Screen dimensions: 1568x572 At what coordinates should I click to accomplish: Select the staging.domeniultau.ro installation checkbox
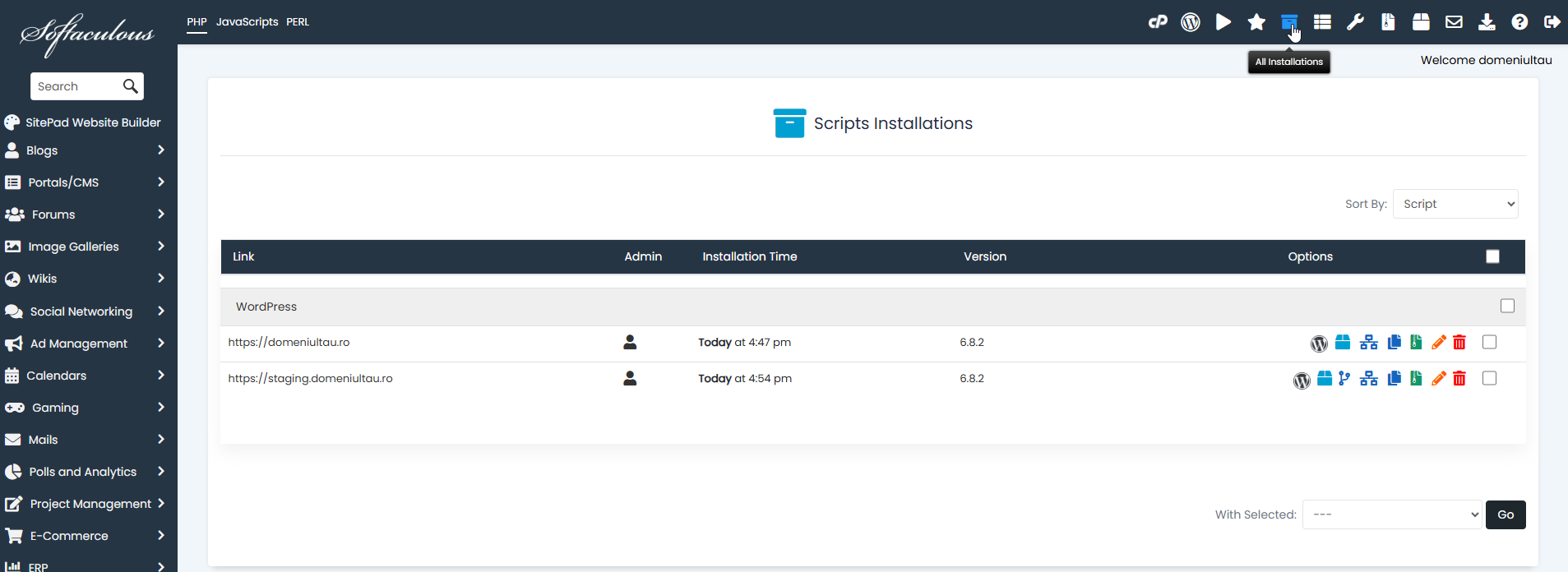pyautogui.click(x=1489, y=378)
